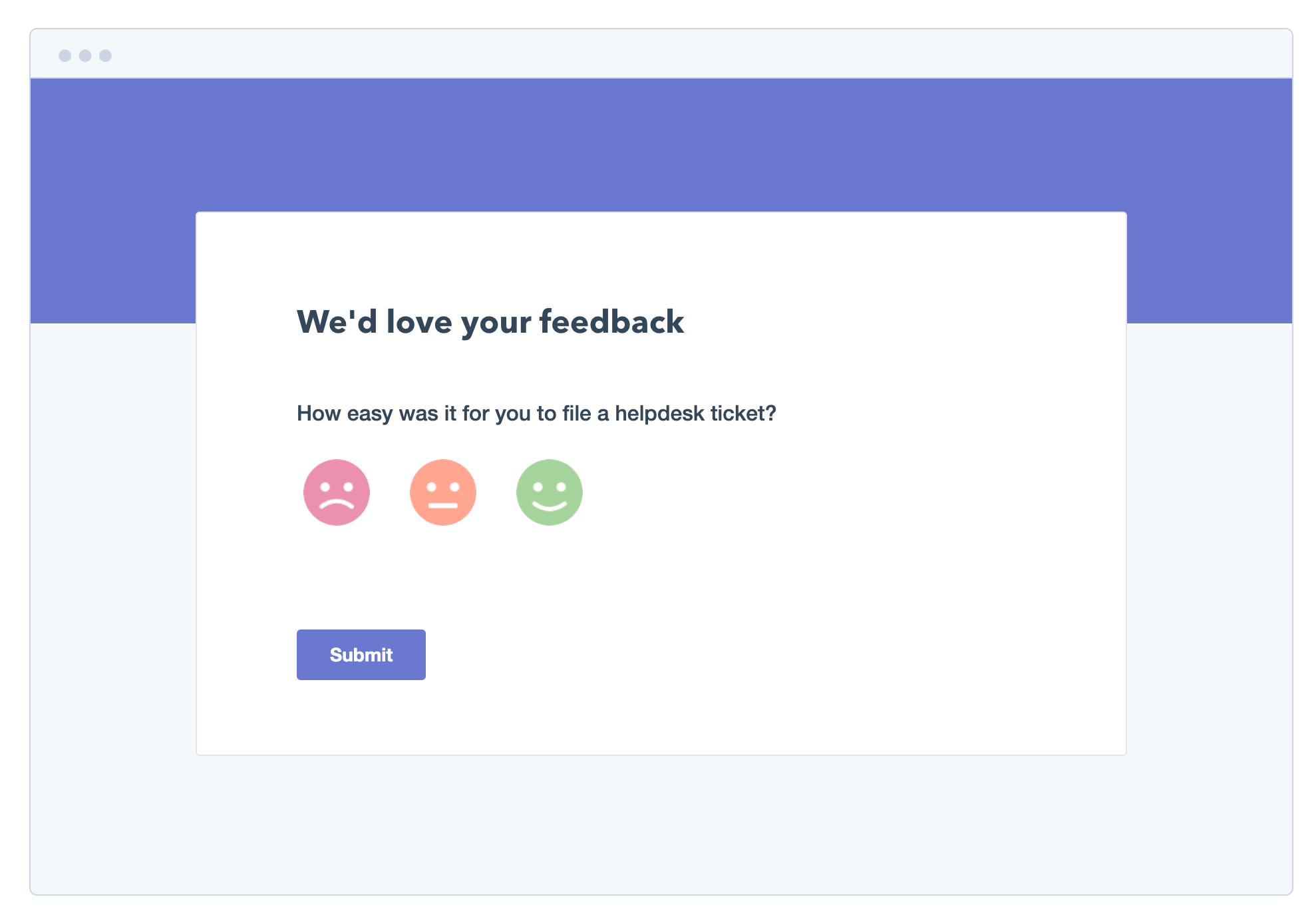Click the word "love" in the heading
Screen dimensions: 1316x909
click(419, 322)
